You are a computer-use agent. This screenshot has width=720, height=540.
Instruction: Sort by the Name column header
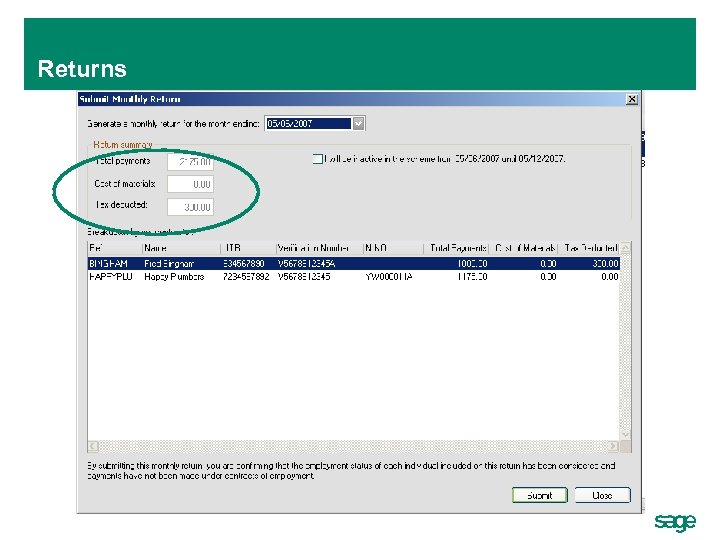coord(181,248)
